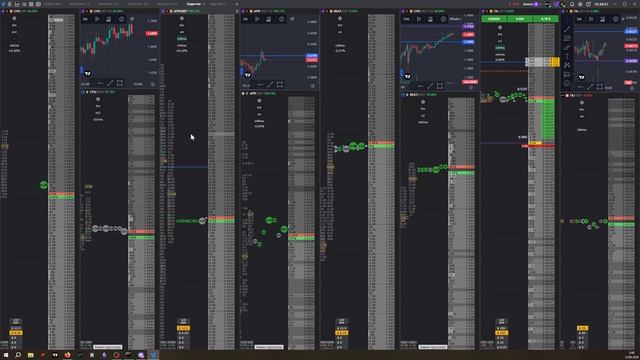Click the third green button atop the seventh panel
Screen dimensions: 640x360
point(545,19)
